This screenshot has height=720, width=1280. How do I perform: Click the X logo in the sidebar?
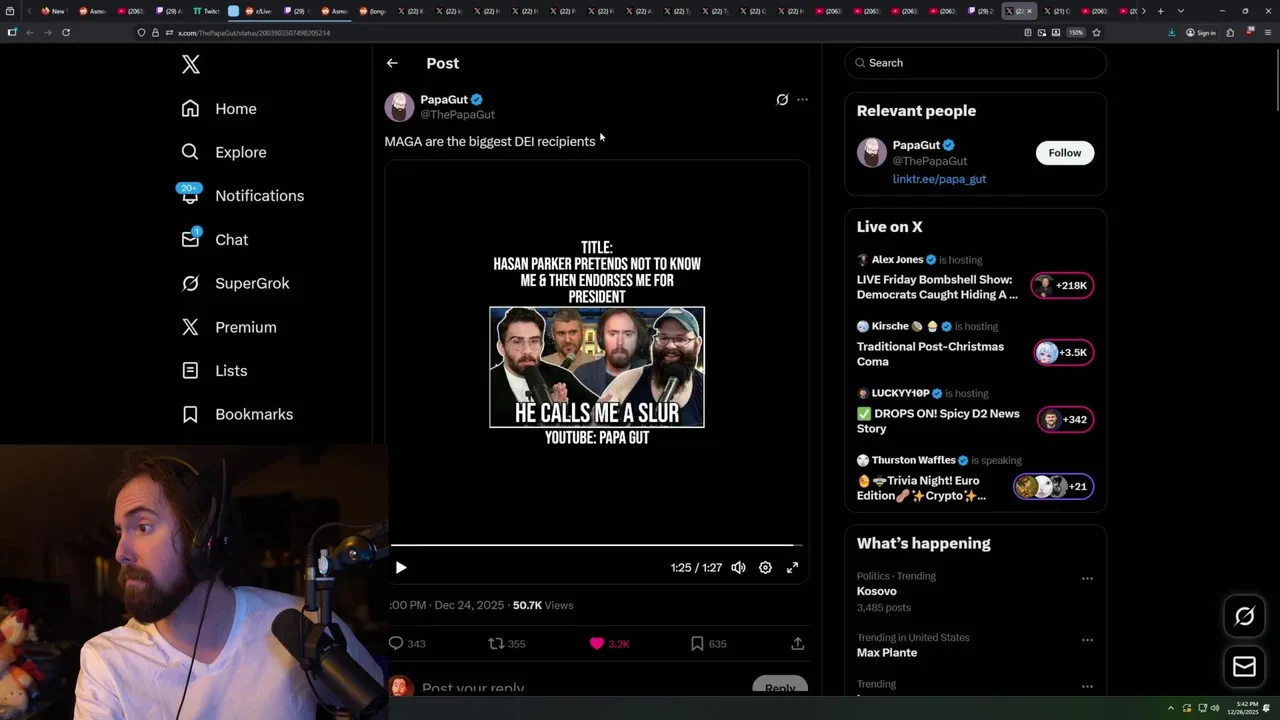click(x=191, y=65)
